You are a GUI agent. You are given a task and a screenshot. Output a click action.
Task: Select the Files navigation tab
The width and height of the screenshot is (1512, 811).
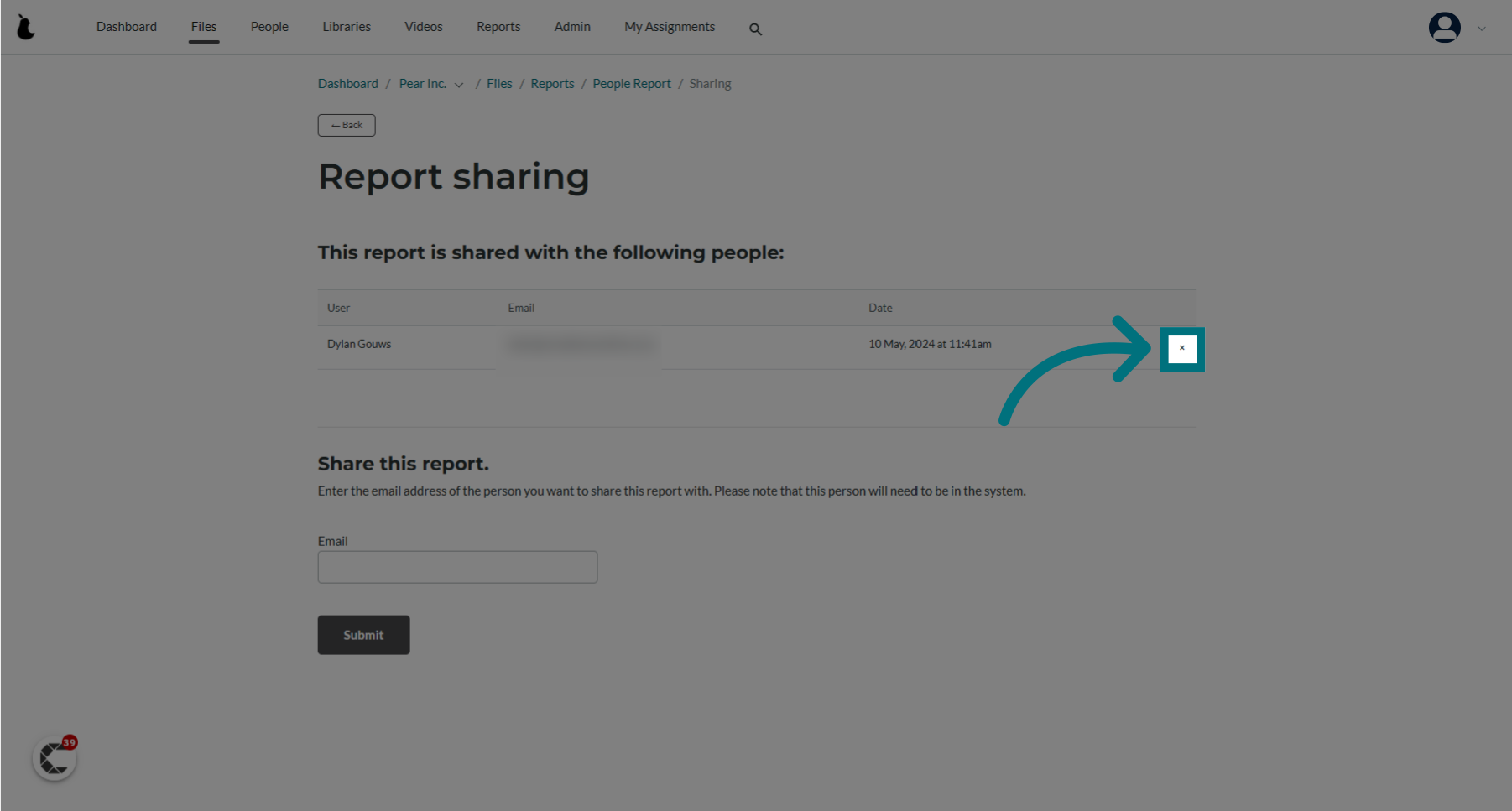[204, 27]
